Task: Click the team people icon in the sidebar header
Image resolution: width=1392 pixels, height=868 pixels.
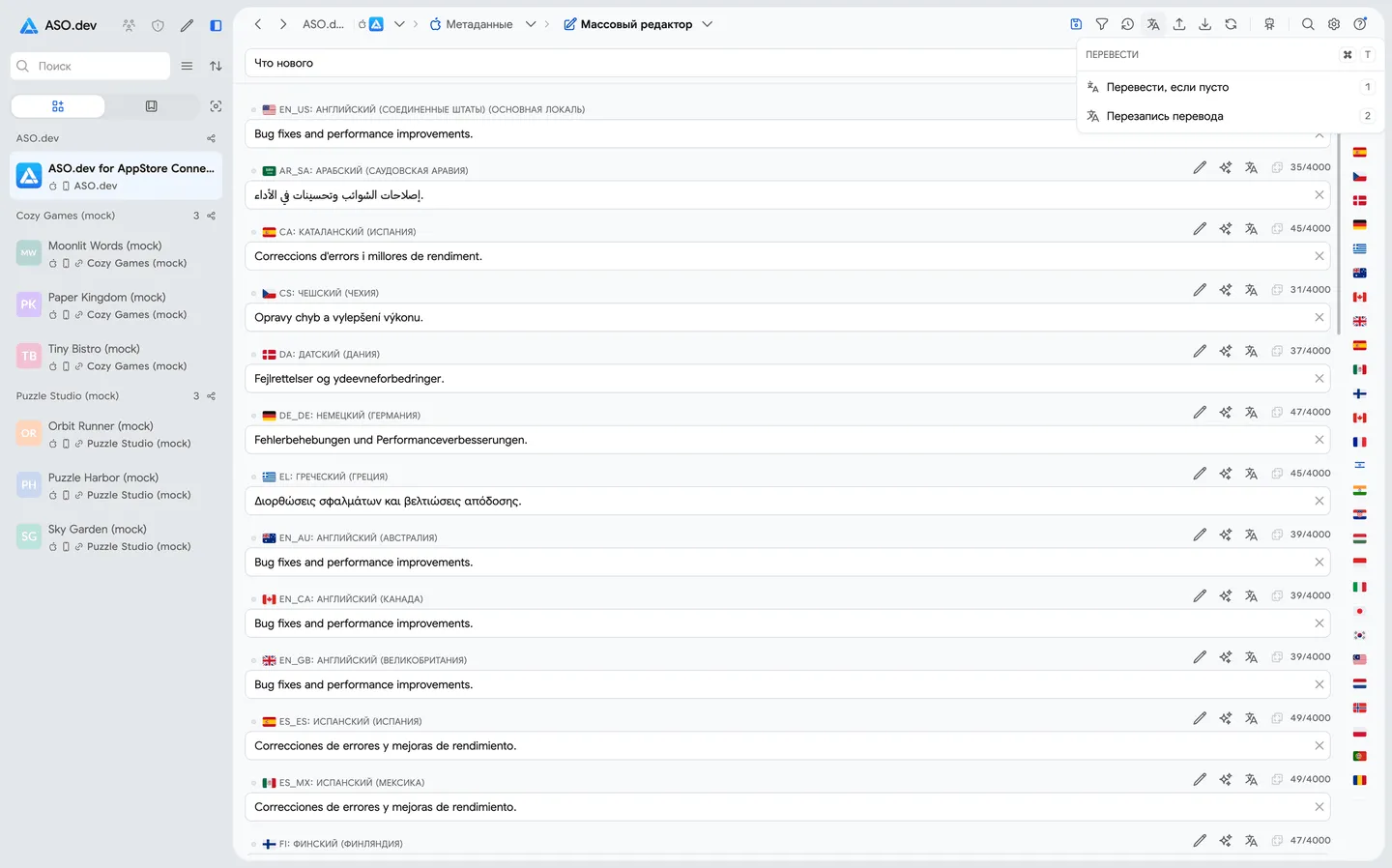Action: click(x=129, y=26)
